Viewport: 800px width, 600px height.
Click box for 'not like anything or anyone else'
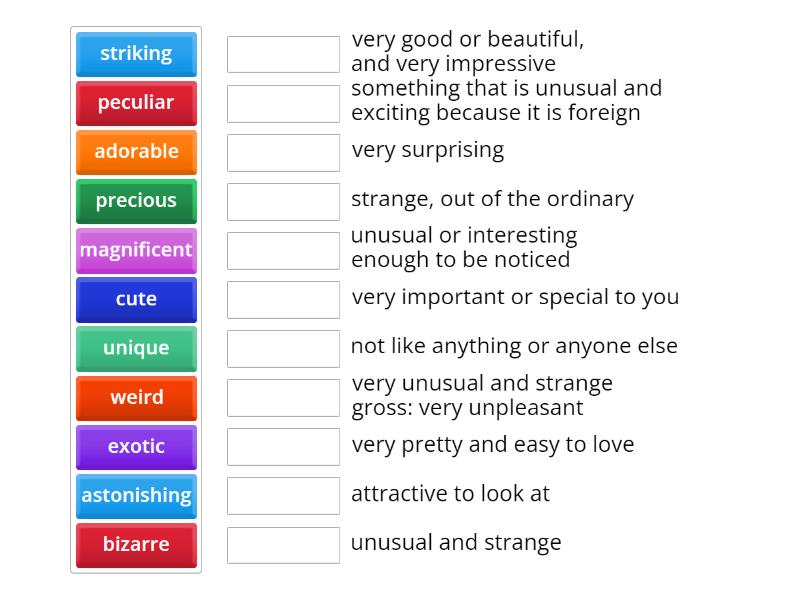tap(283, 348)
